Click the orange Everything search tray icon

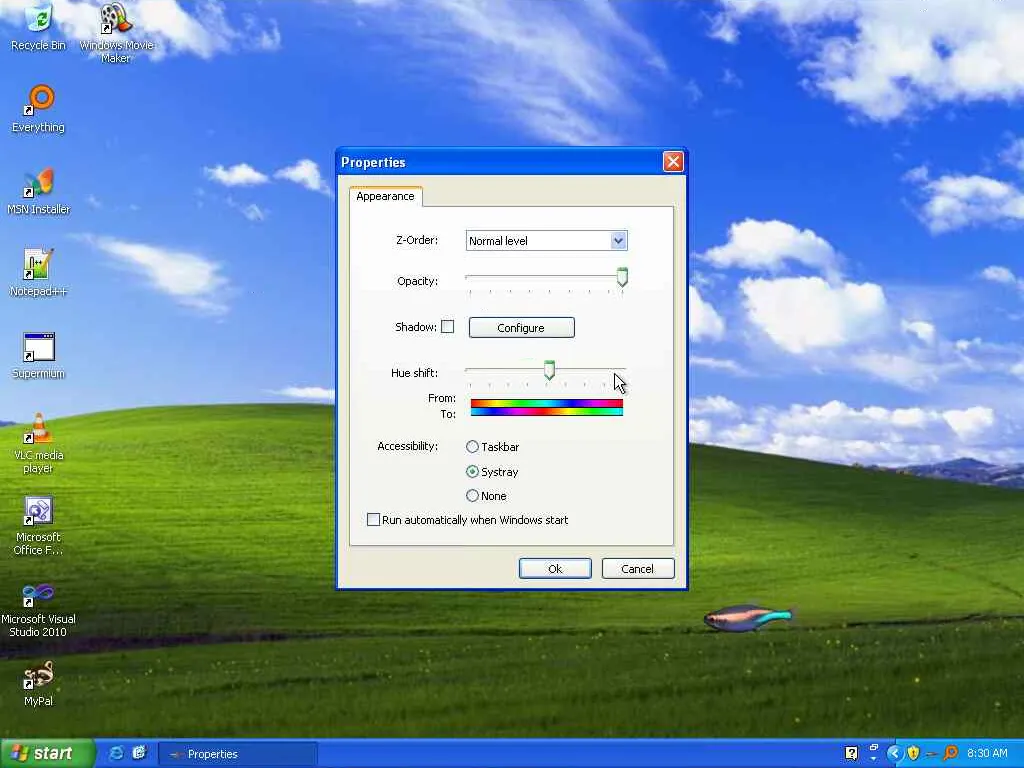(951, 753)
